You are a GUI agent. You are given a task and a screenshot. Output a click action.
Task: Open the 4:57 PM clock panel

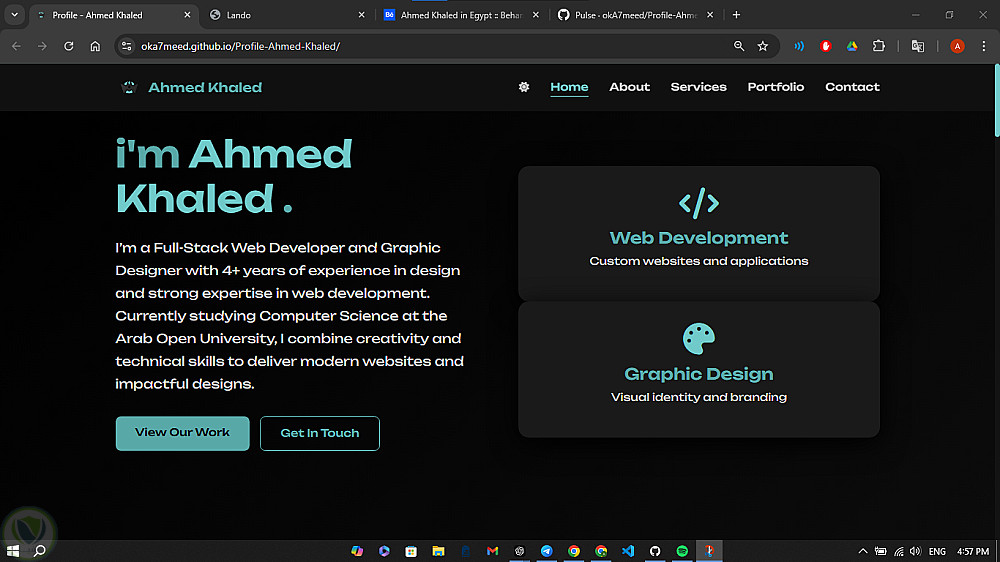point(973,551)
